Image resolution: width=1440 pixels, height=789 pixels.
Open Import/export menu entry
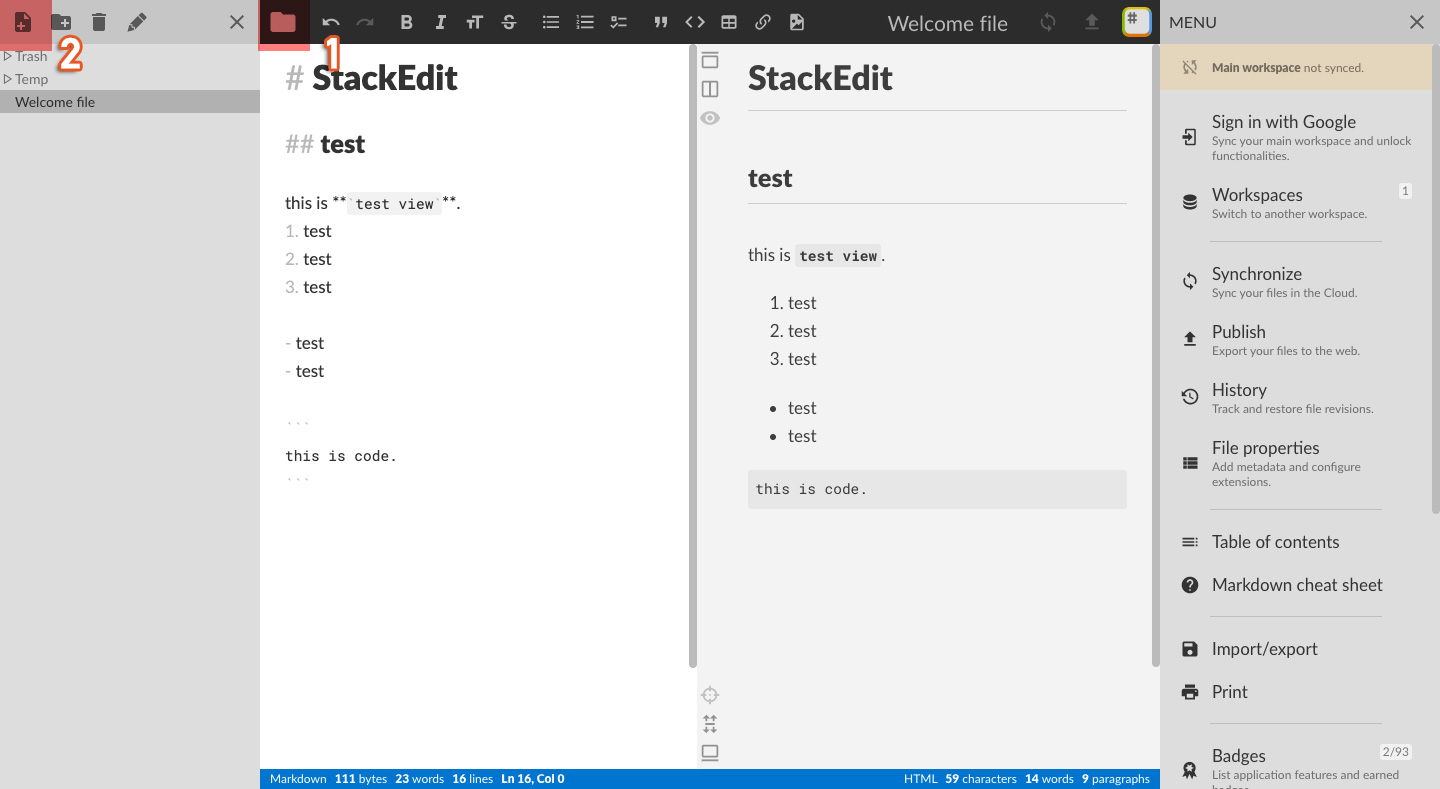point(1296,649)
